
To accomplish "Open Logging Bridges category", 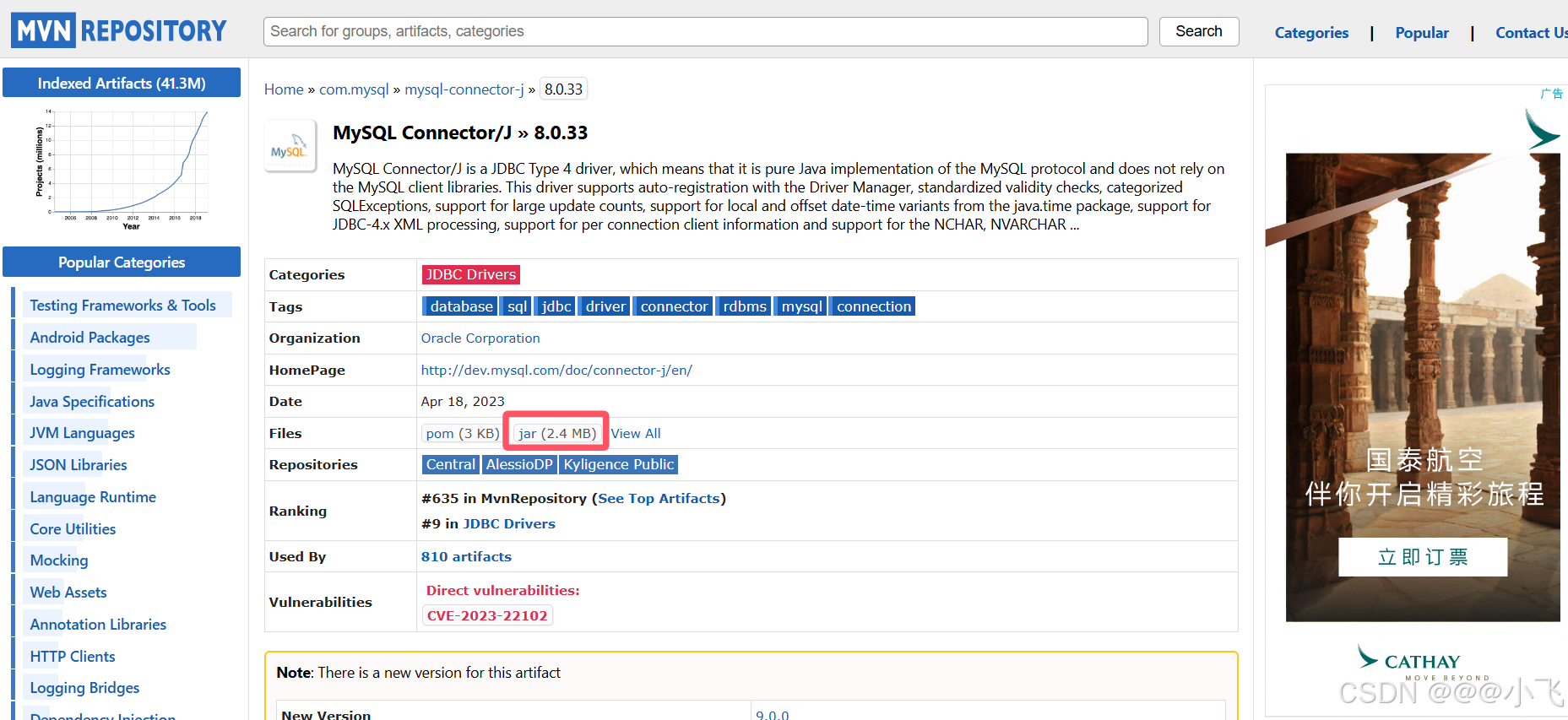I will coord(85,687).
